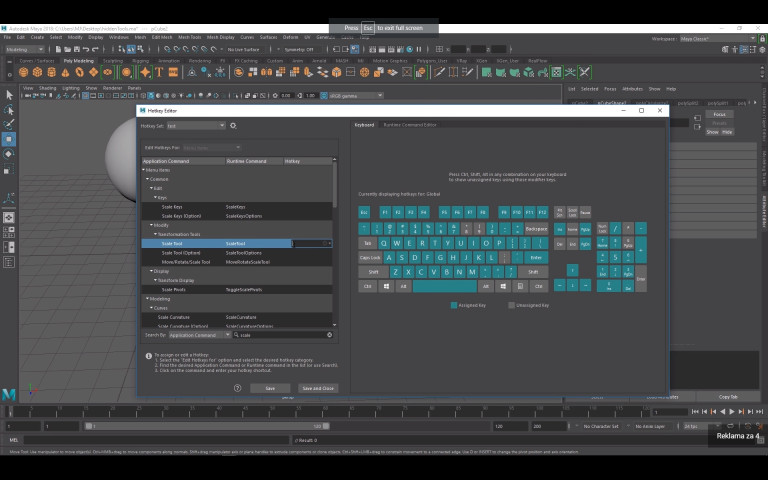Screen dimensions: 768x480
Task: Click the search field containing 'scale'
Action: 283,335
